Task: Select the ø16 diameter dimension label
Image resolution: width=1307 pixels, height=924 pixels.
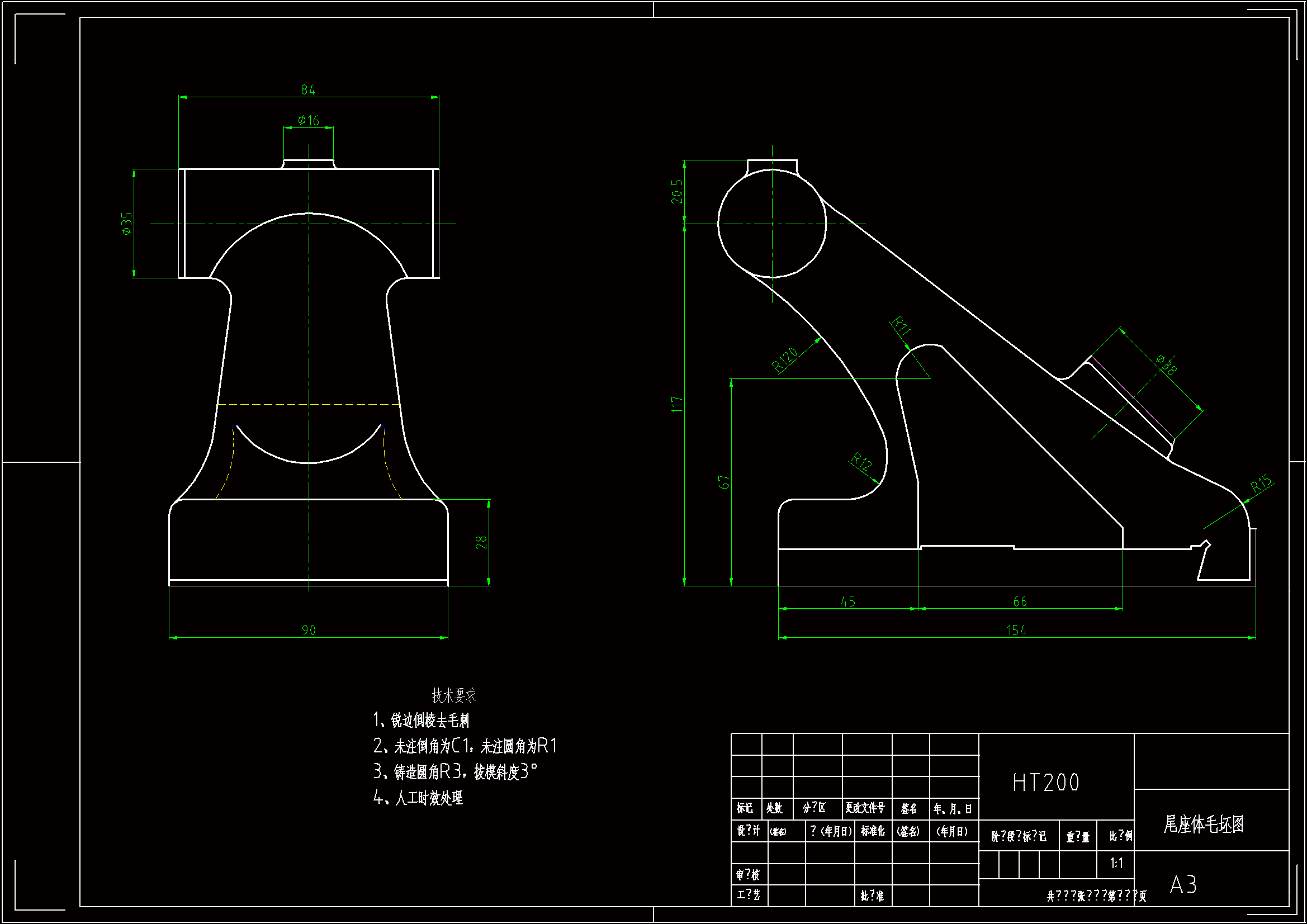Action: point(309,120)
